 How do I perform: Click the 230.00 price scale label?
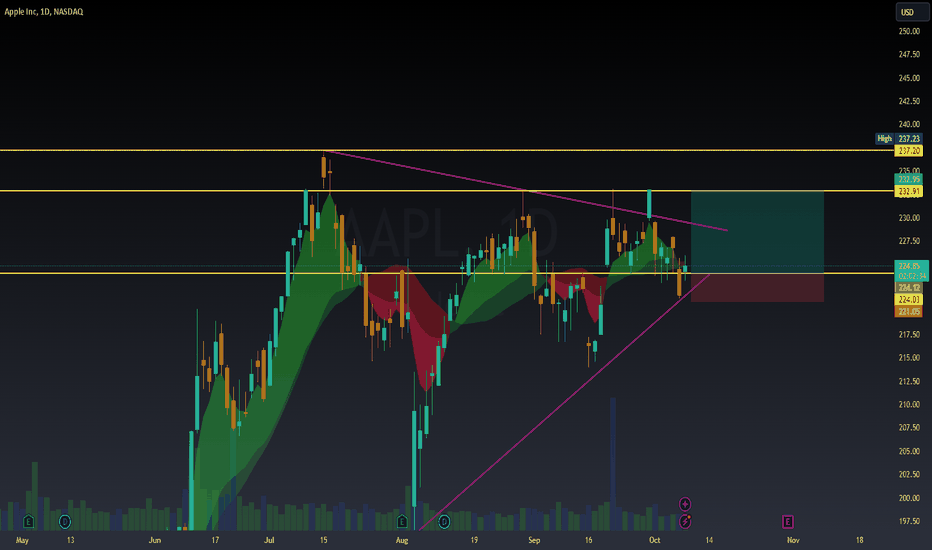909,218
